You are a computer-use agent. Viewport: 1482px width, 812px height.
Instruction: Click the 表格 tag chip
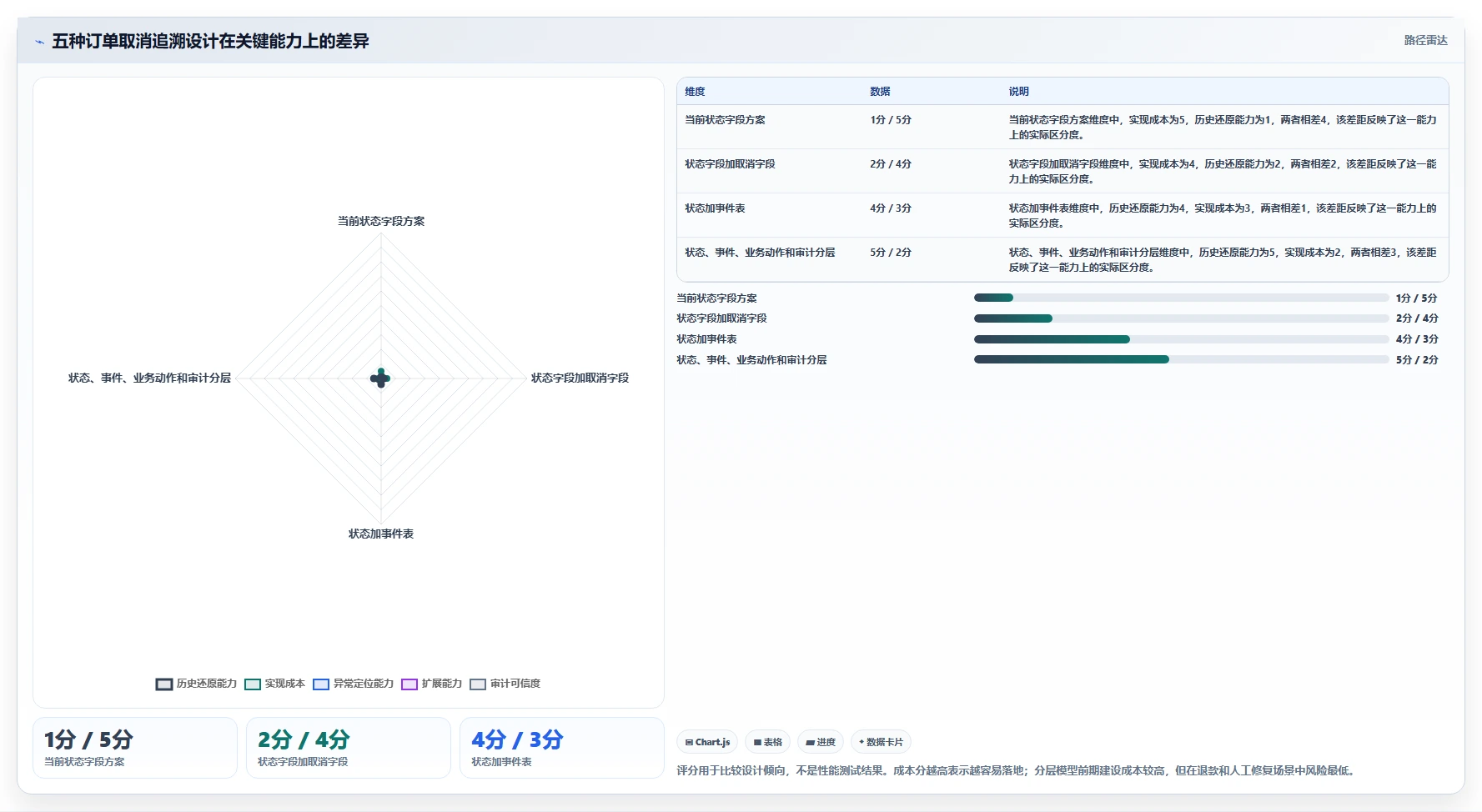(x=767, y=742)
